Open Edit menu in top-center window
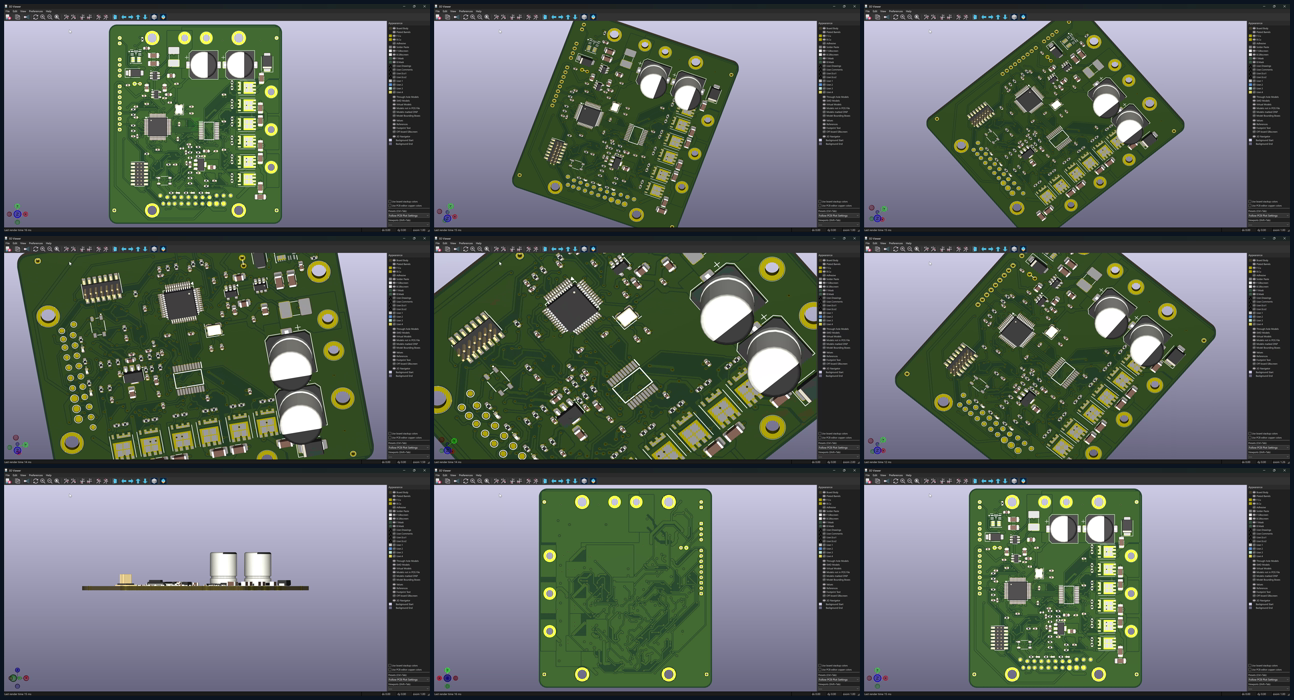This screenshot has height=700, width=1294. tap(445, 11)
